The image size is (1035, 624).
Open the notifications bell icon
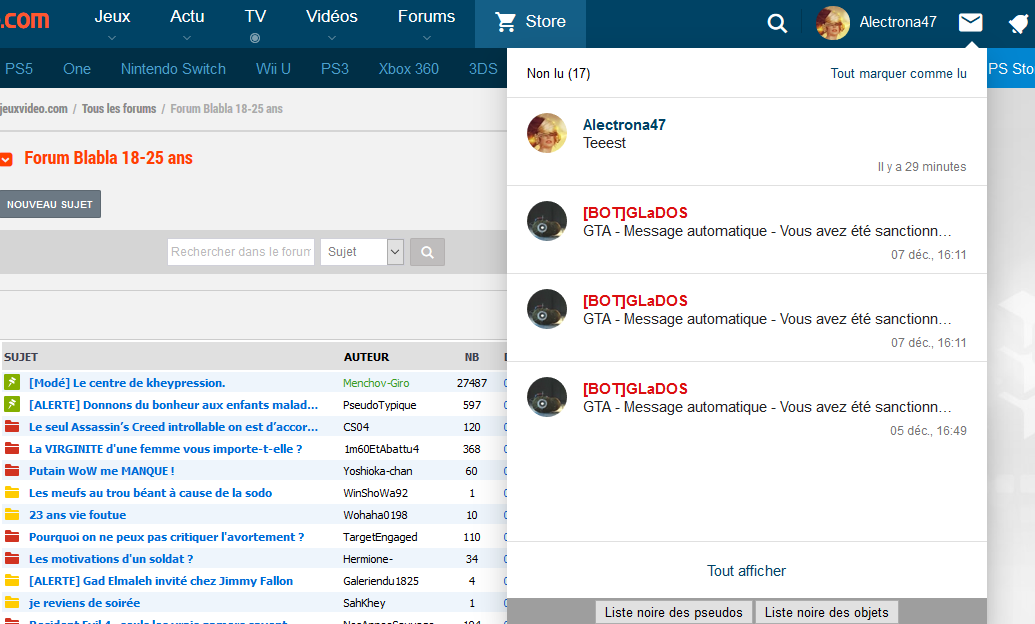pos(1018,24)
